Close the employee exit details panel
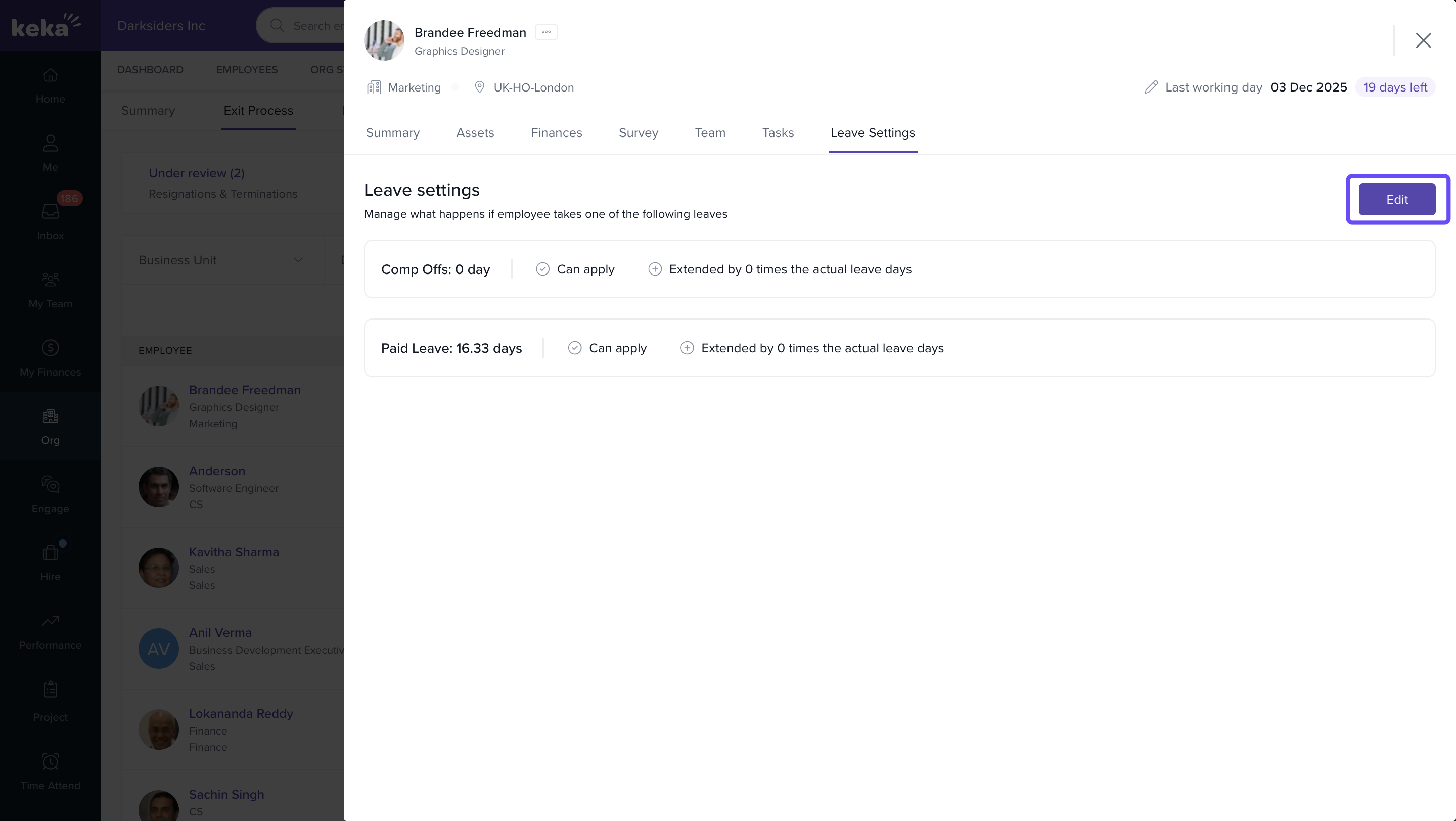 tap(1423, 40)
